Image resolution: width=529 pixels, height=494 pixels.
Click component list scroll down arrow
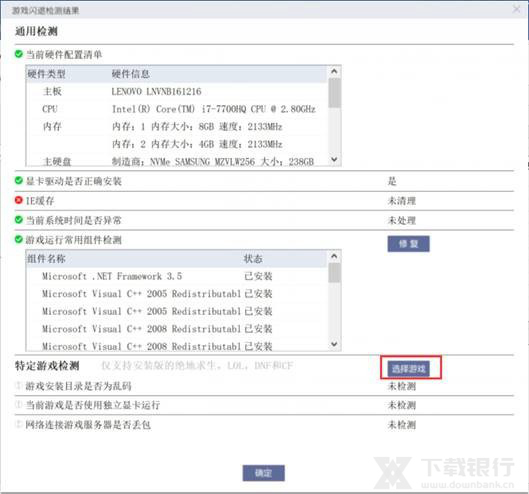pyautogui.click(x=334, y=344)
